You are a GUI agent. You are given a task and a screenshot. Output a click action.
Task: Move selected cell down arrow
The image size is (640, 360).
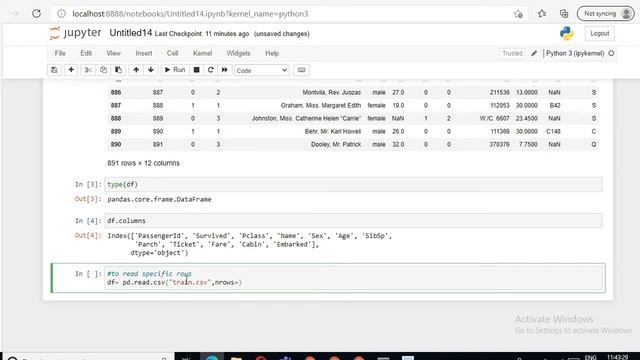(x=151, y=70)
